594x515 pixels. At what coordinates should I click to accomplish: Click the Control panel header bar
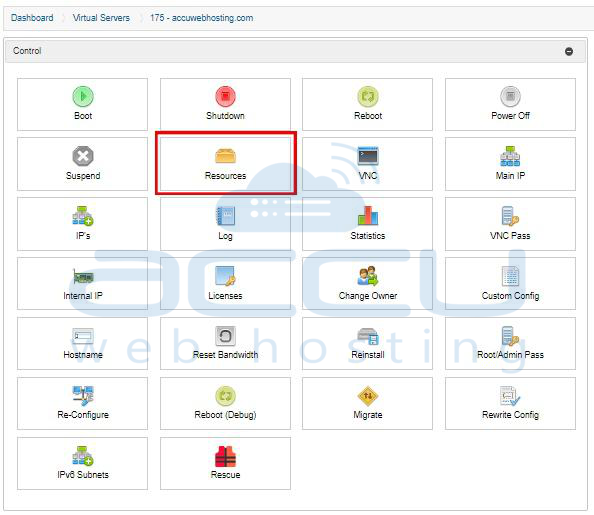tap(295, 51)
